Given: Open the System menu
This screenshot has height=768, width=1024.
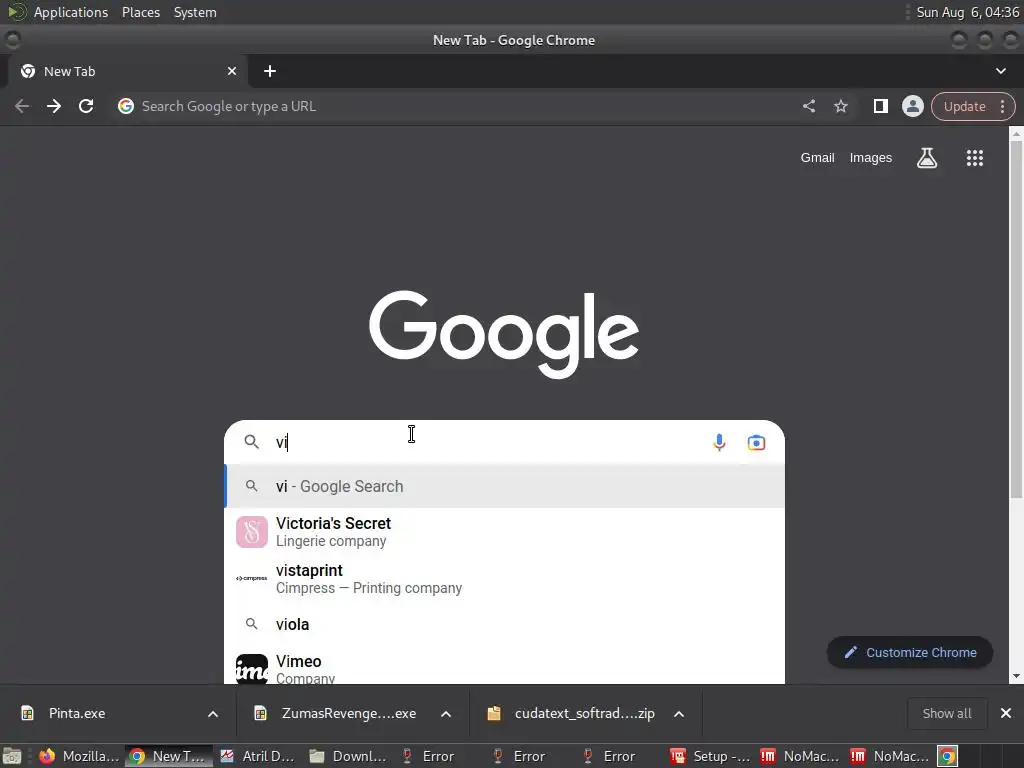Looking at the screenshot, I should [195, 12].
